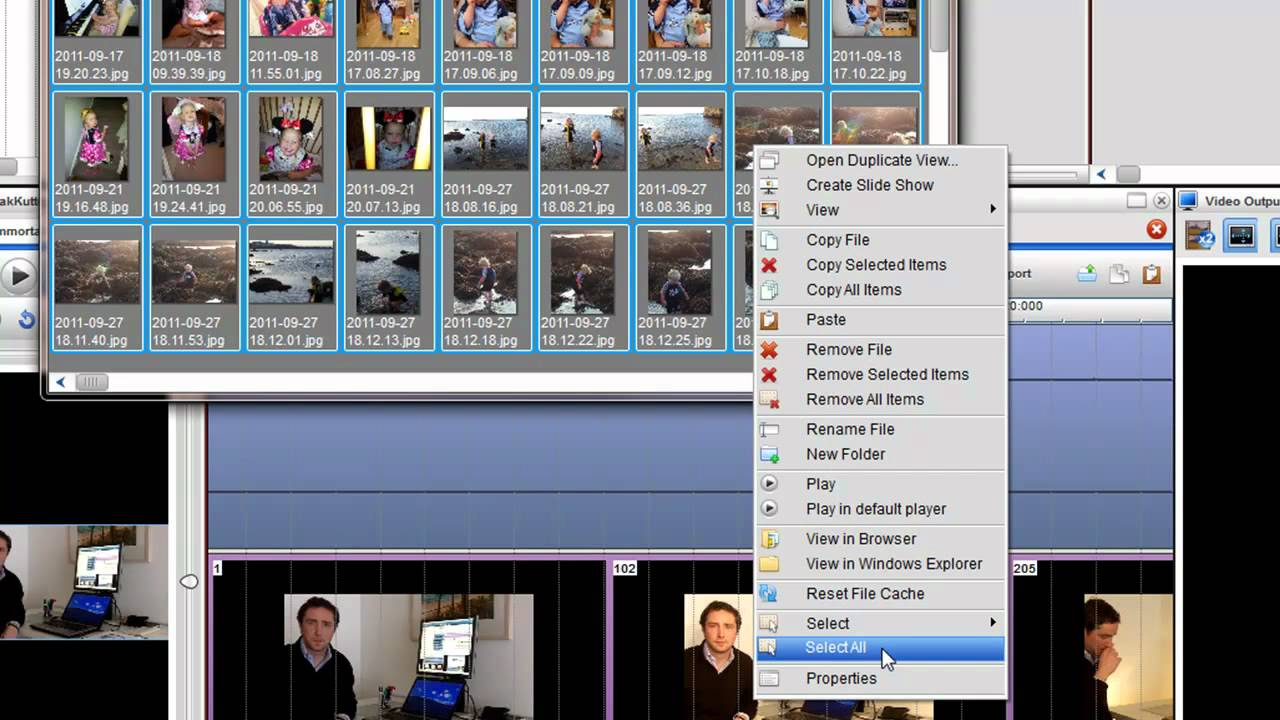Choose Paste from the context menu

881,320
